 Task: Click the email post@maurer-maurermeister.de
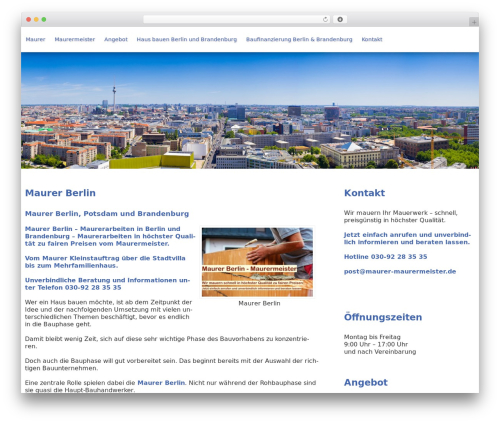tap(400, 271)
